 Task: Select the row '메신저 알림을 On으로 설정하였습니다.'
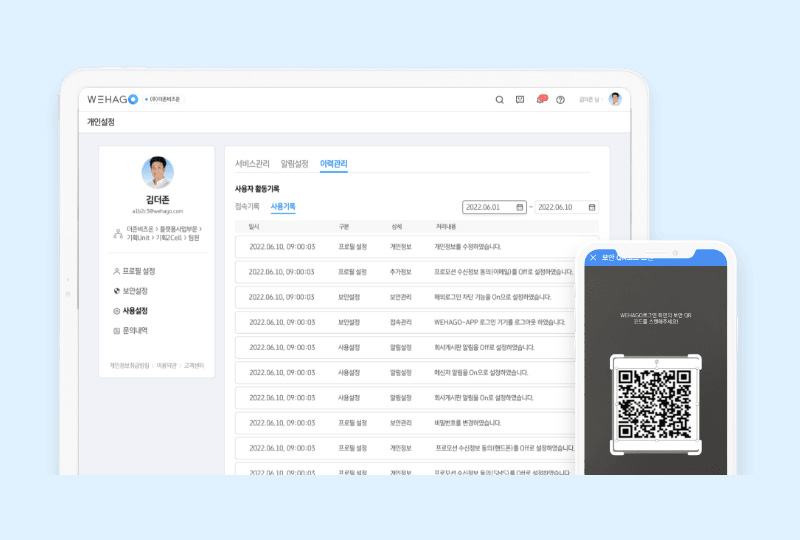[x=405, y=373]
